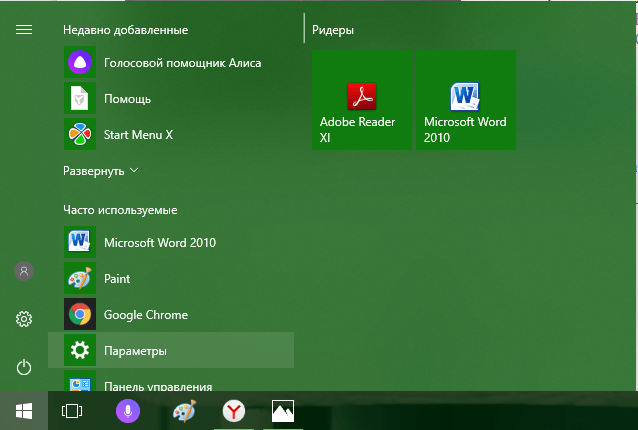Open the settings gear in left sidebar
The image size is (638, 430).
[x=24, y=319]
